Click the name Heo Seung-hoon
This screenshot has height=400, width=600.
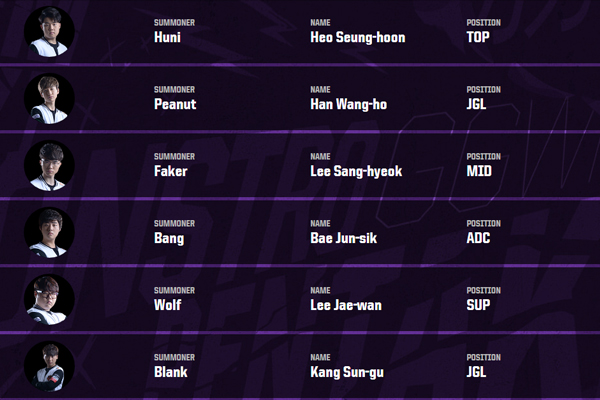click(x=358, y=38)
